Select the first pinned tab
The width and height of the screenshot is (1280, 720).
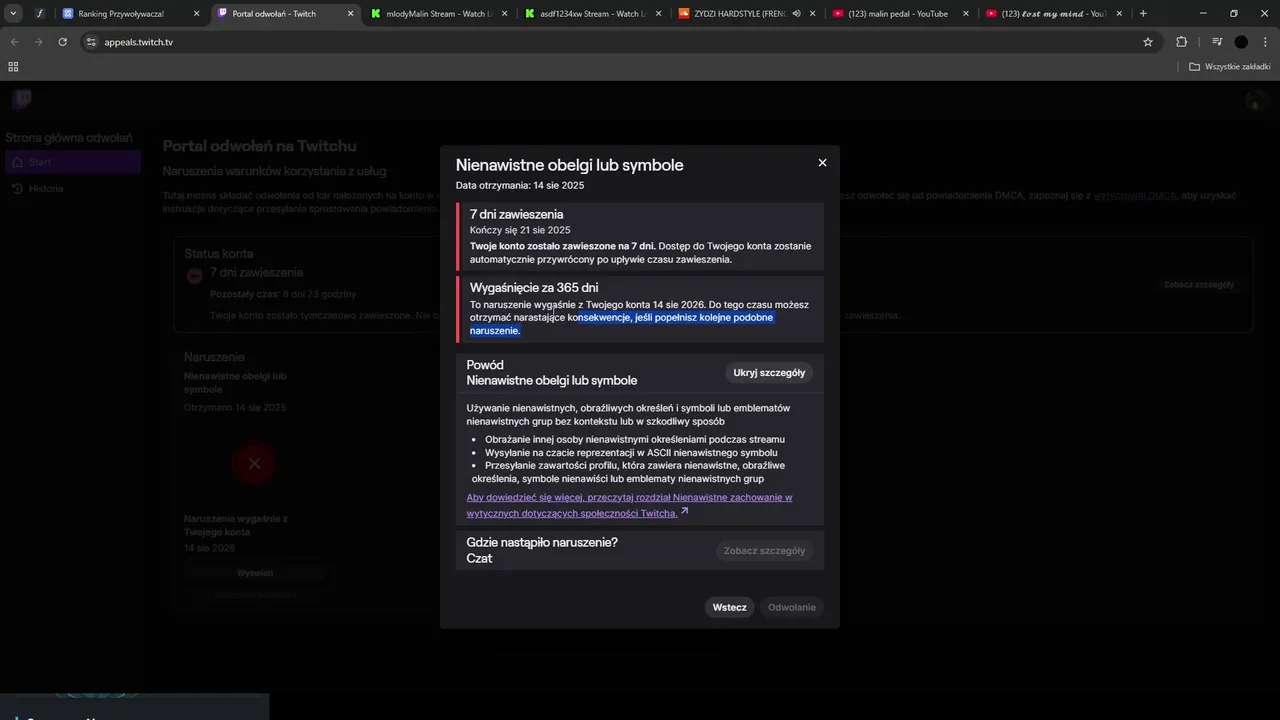click(39, 14)
